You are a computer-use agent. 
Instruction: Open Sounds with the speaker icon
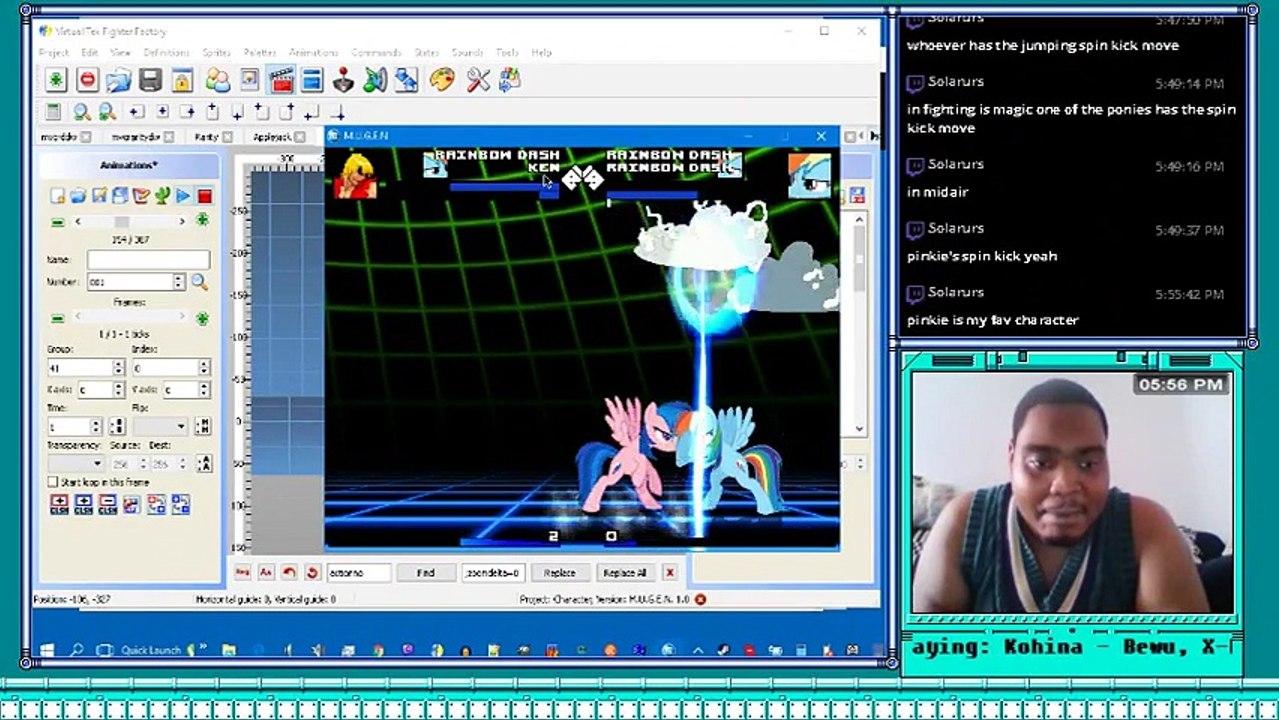(x=375, y=80)
